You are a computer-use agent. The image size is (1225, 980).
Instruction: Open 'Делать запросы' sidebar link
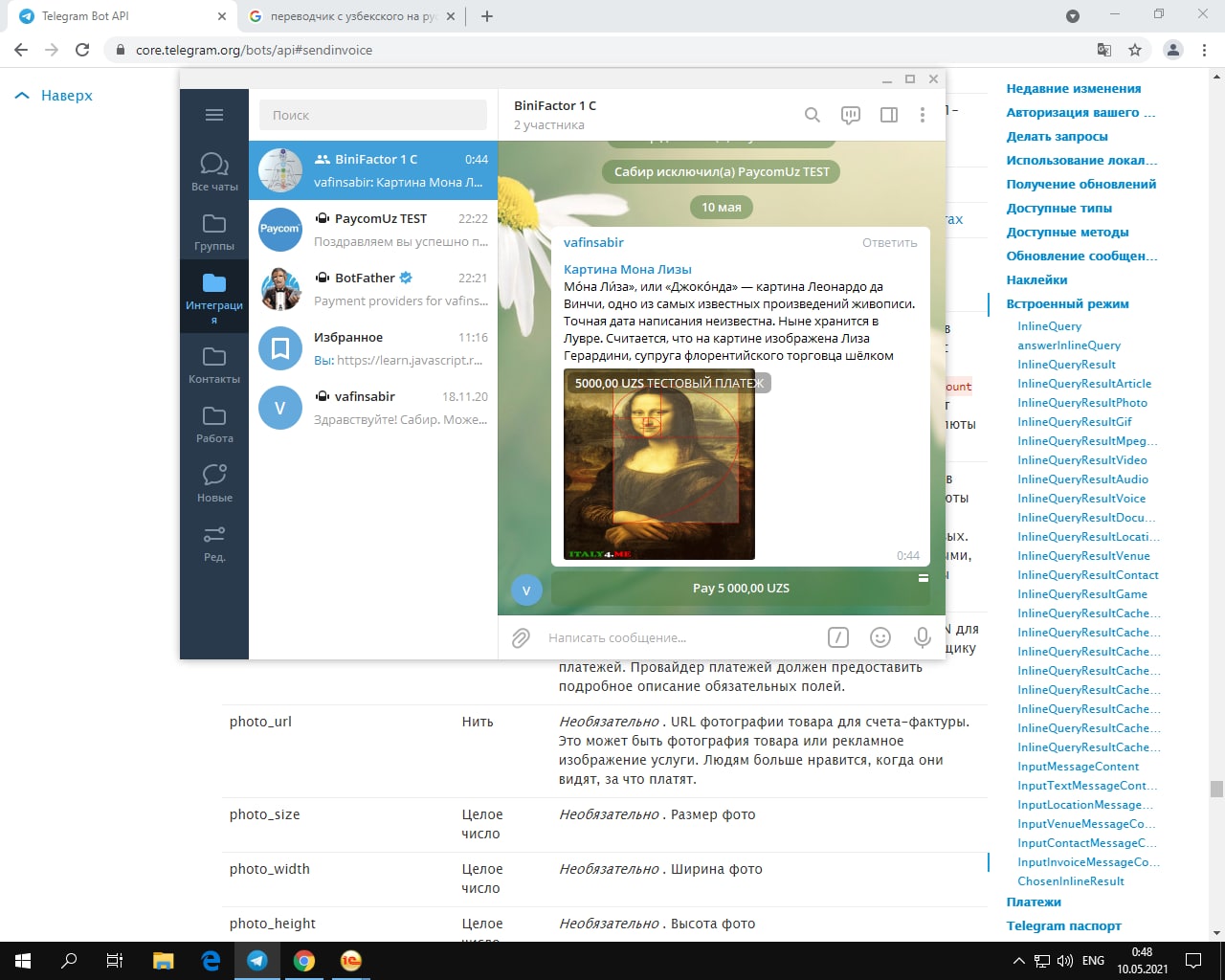[1057, 136]
